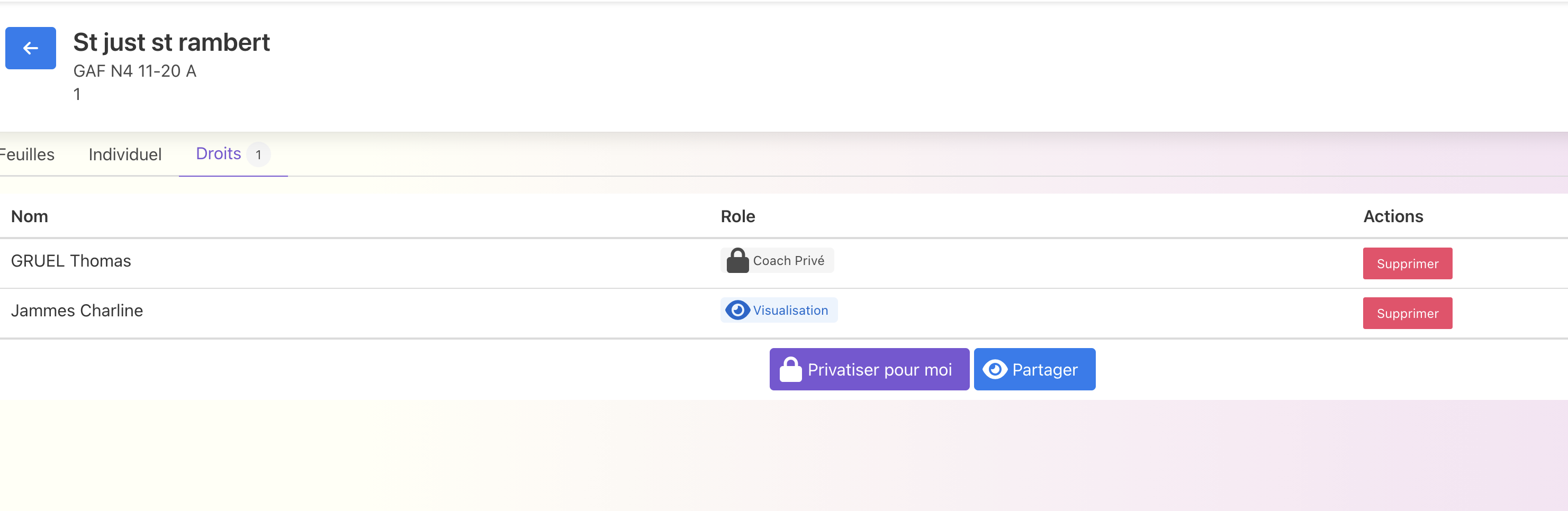Click the GAF N4 11-20 A subtitle
This screenshot has width=1568, height=511.
(x=134, y=71)
